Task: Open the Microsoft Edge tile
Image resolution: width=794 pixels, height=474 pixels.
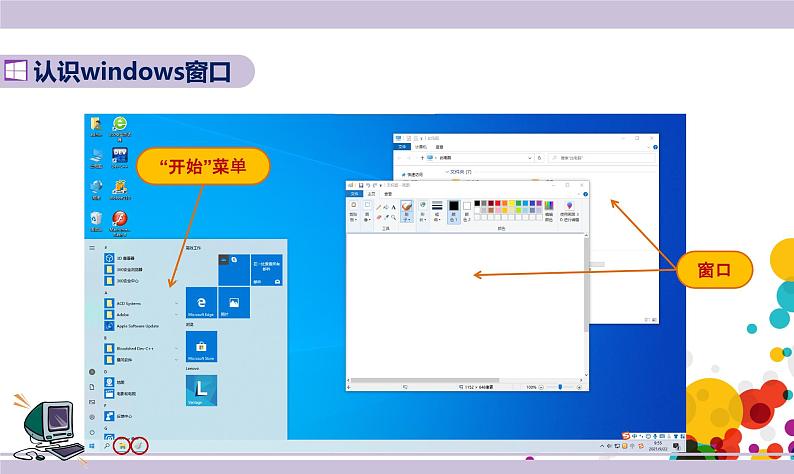Action: click(x=202, y=302)
